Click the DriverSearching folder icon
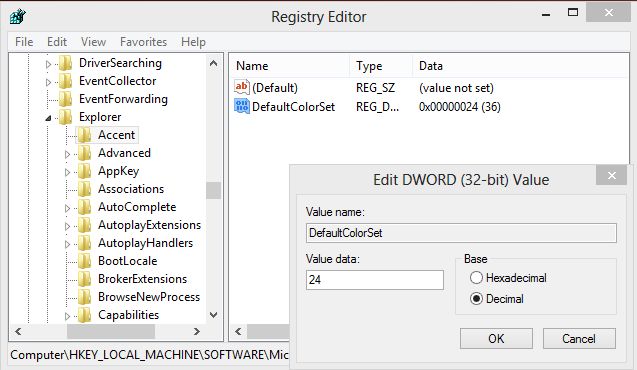The height and width of the screenshot is (370, 637). 65,63
